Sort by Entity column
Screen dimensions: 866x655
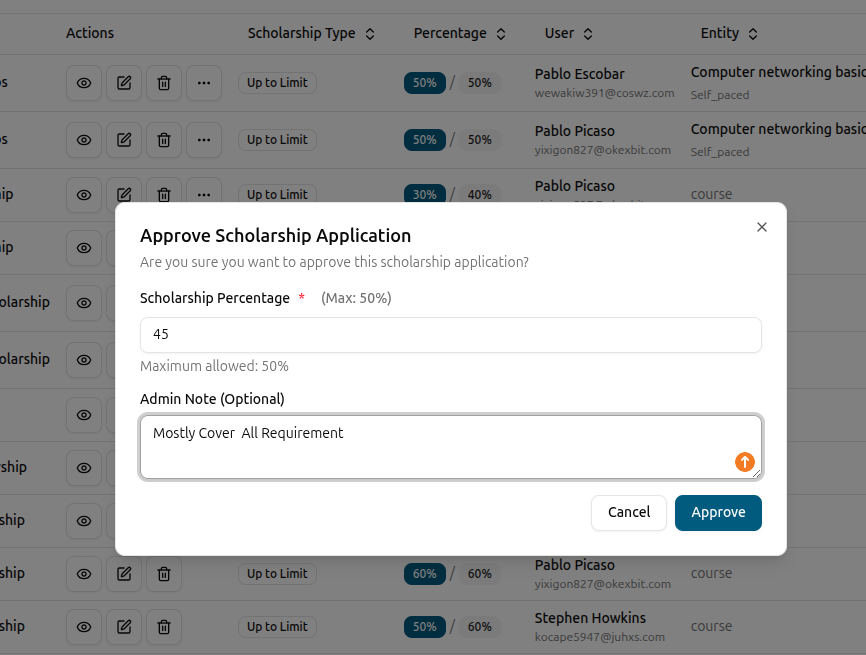(x=729, y=34)
